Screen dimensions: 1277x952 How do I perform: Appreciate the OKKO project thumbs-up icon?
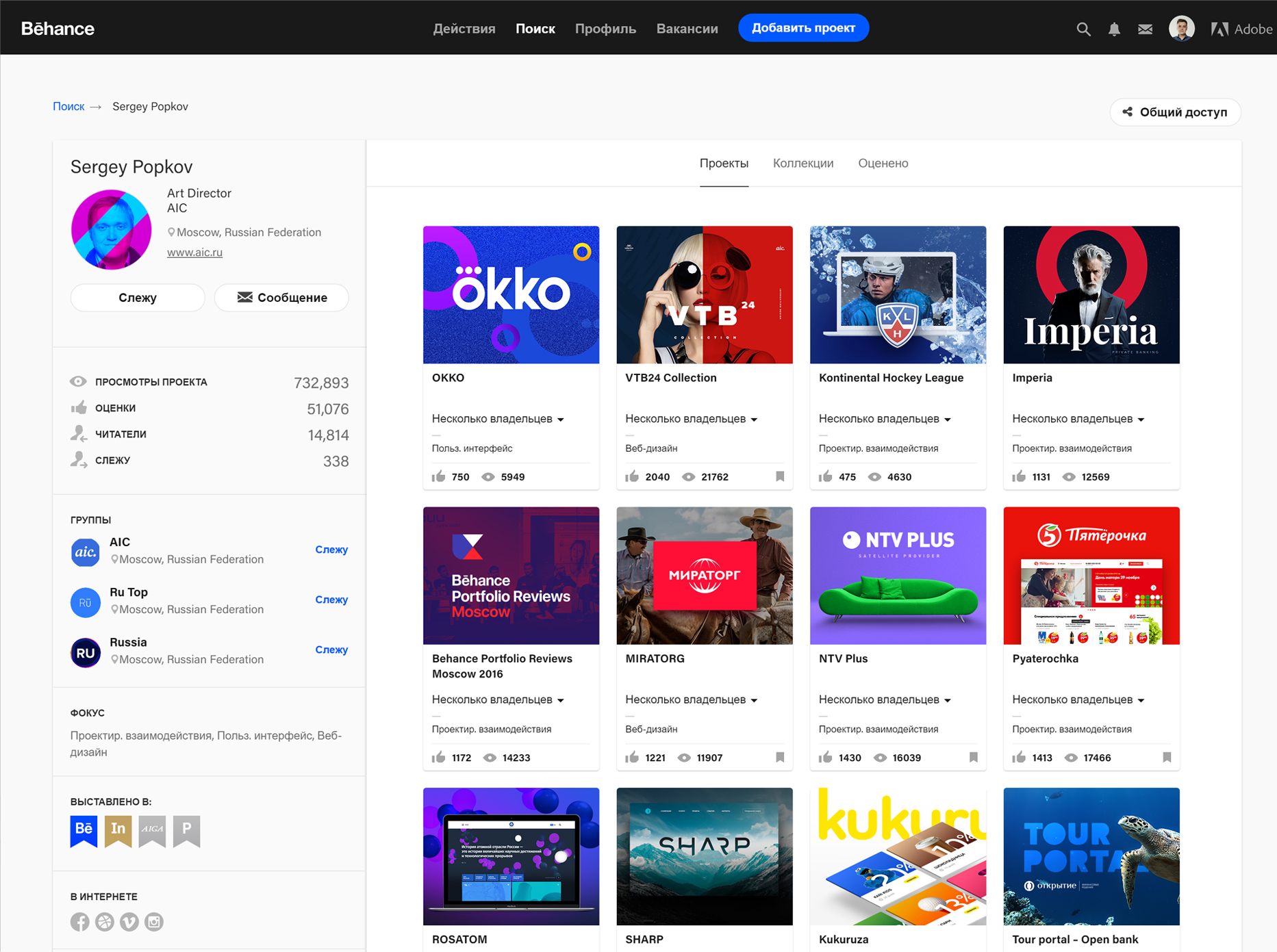[439, 476]
